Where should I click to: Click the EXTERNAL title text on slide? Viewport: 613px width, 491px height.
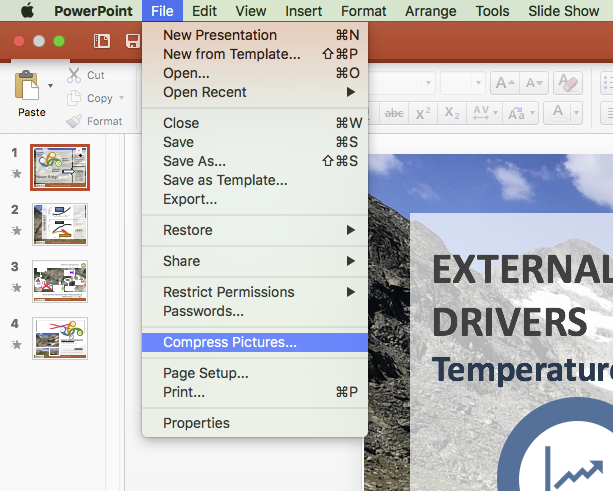pyautogui.click(x=522, y=270)
